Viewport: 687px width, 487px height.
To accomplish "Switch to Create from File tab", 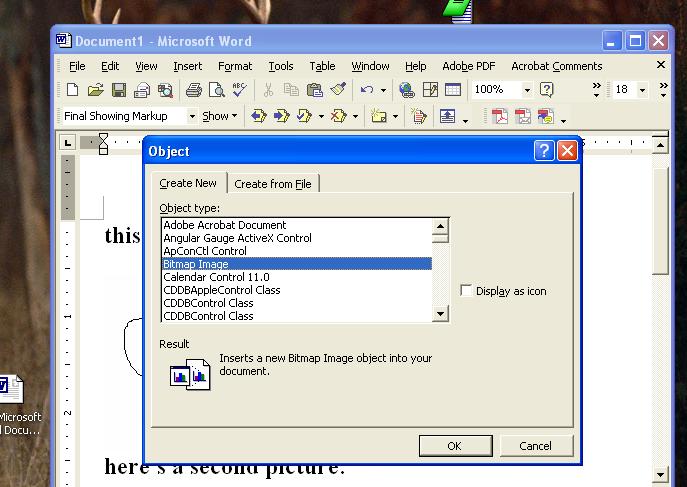I will 273,184.
